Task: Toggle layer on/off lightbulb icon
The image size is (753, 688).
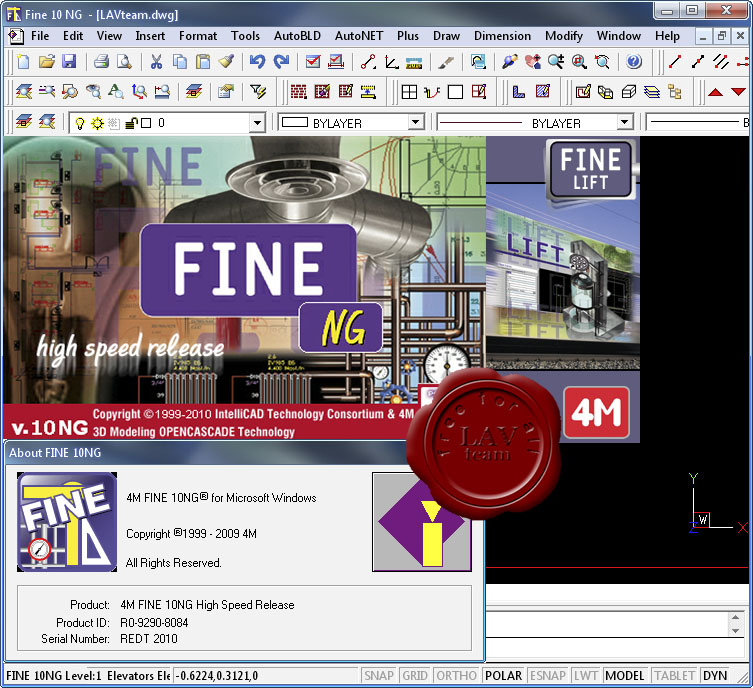Action: tap(80, 123)
